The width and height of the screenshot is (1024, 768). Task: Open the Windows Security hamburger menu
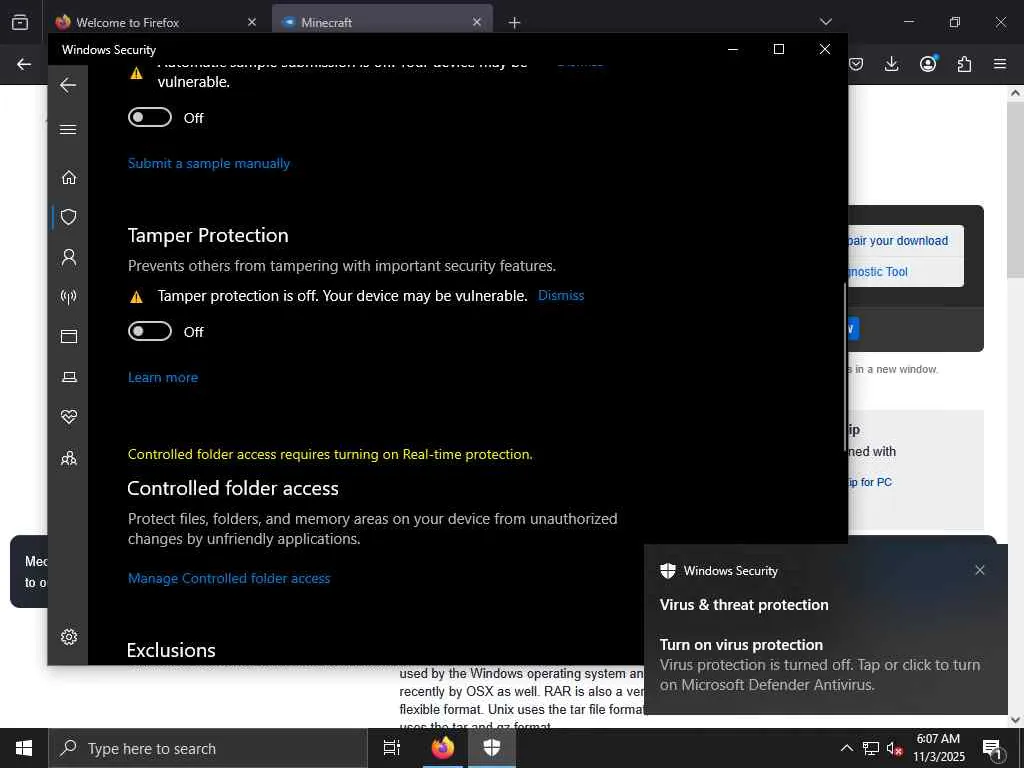click(x=68, y=129)
